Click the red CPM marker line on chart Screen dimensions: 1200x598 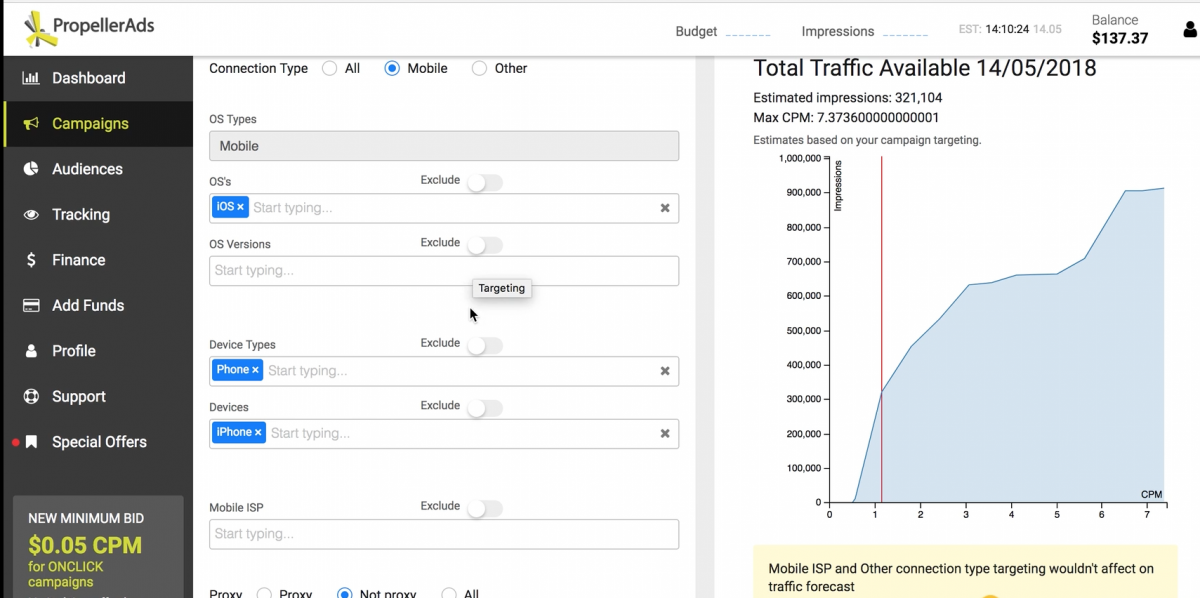pyautogui.click(x=881, y=300)
